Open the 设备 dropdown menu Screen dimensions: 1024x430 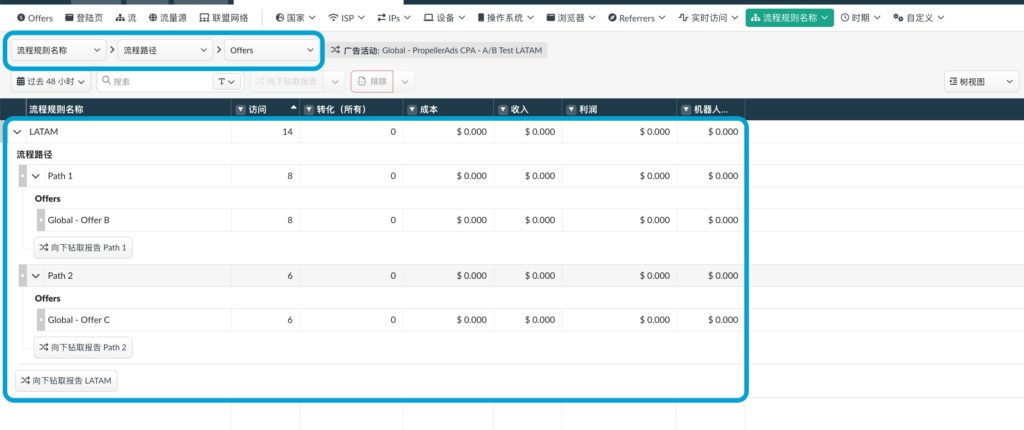click(x=445, y=18)
